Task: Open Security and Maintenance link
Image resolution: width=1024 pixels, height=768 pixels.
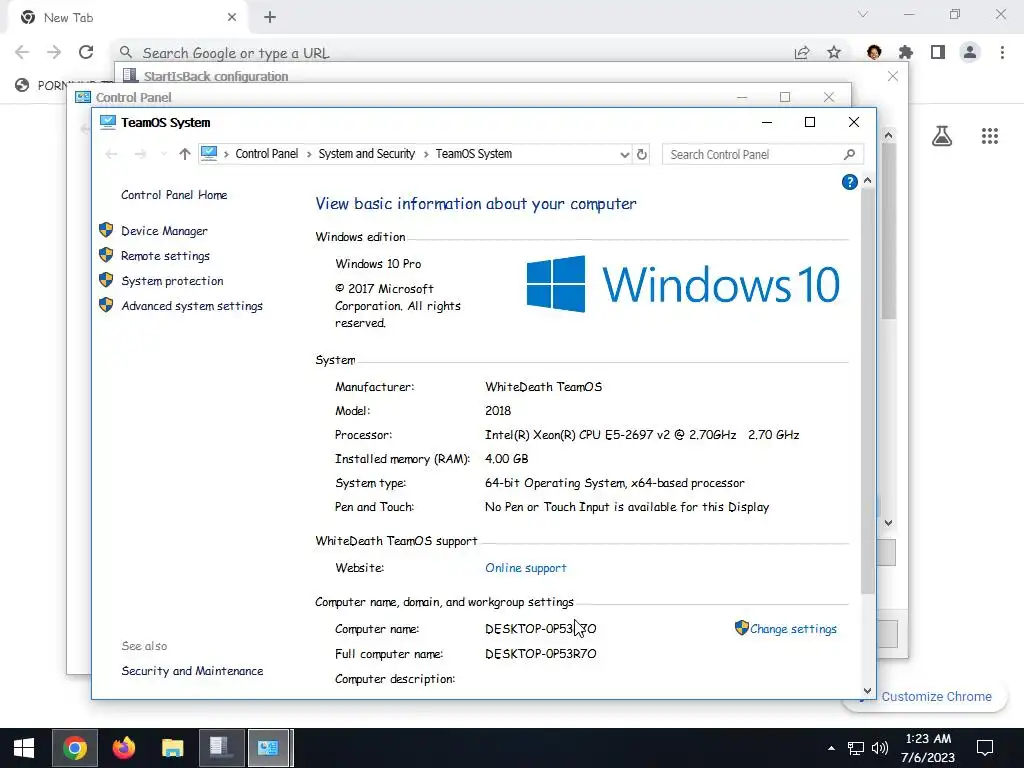Action: [x=192, y=671]
